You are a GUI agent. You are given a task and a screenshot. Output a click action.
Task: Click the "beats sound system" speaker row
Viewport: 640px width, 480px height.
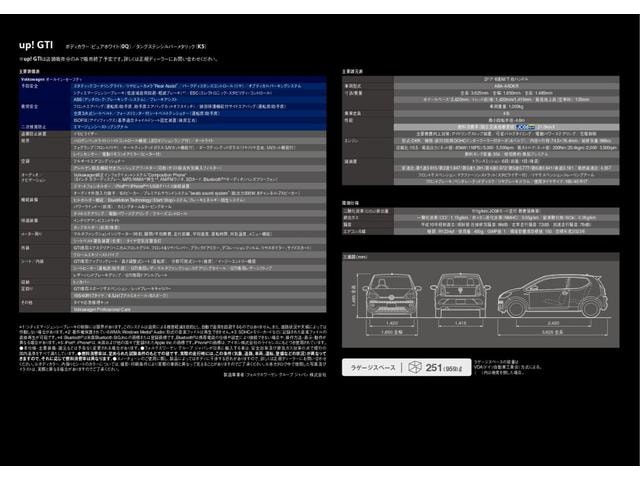[199, 193]
